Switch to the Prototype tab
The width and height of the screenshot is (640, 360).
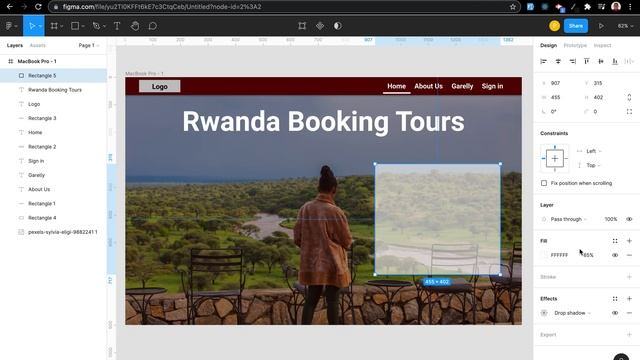[x=575, y=45]
